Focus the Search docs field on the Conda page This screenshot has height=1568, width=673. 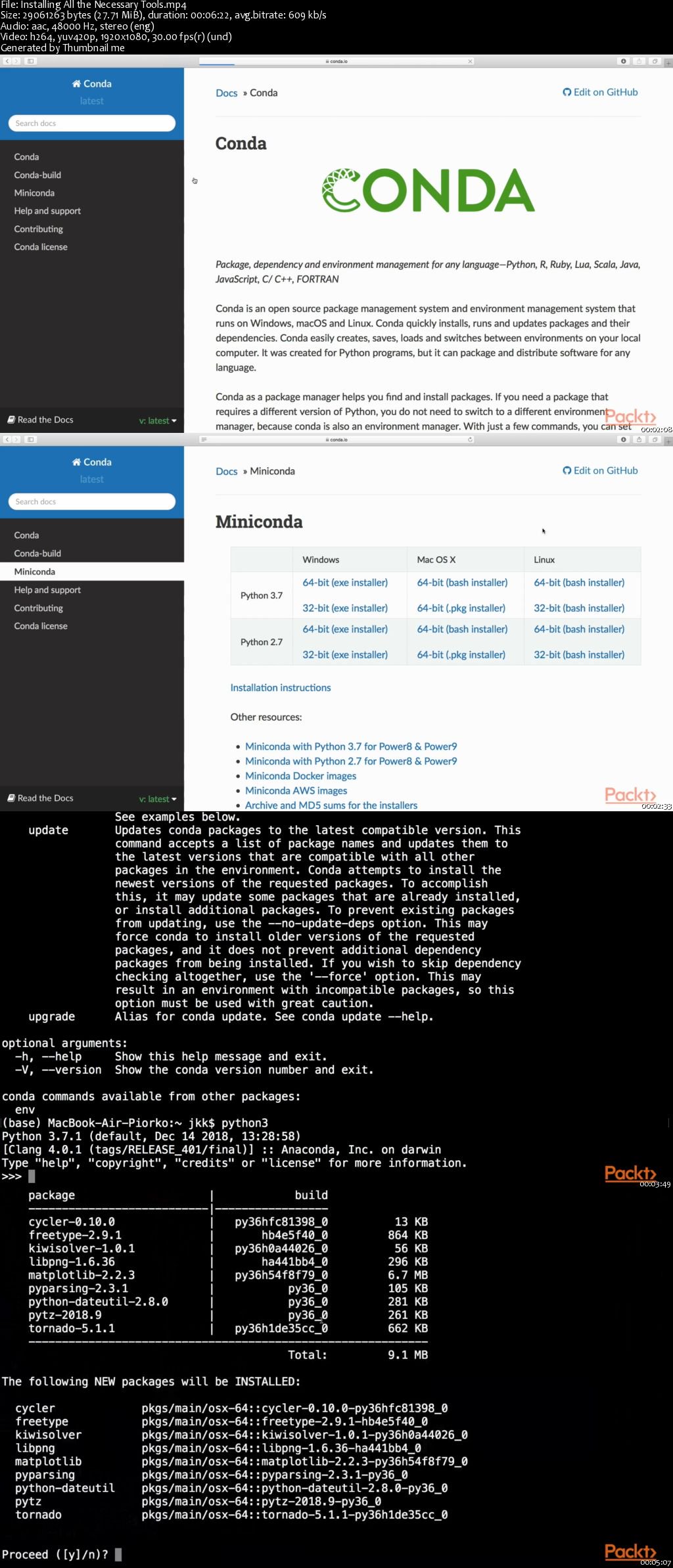click(92, 123)
